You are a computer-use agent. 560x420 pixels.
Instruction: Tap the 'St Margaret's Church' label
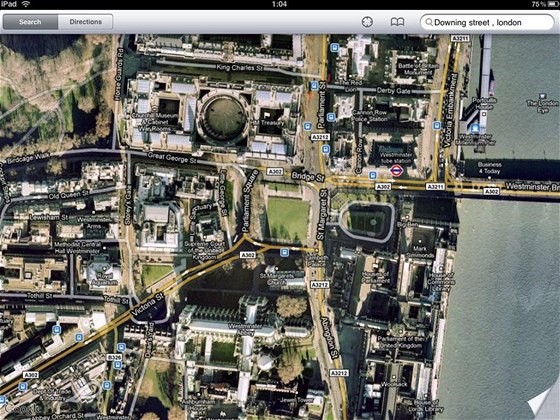click(277, 279)
